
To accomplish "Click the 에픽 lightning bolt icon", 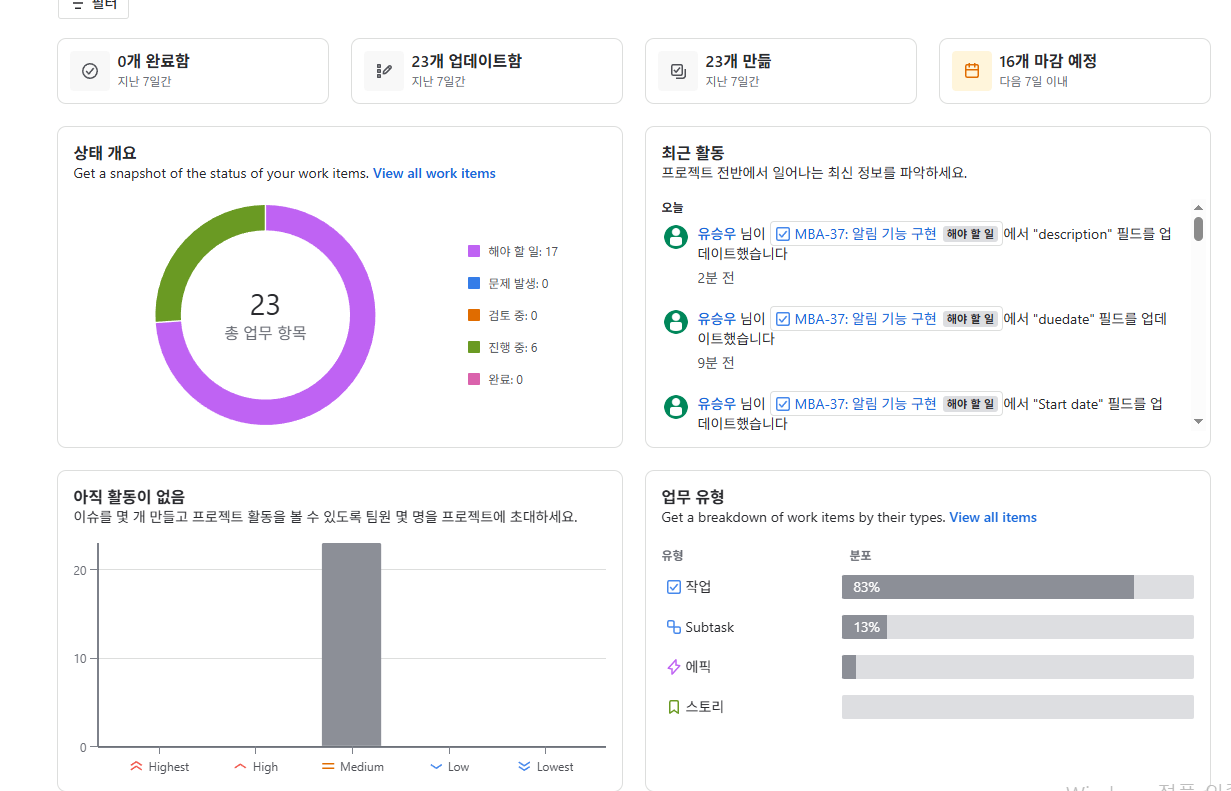I will click(673, 667).
